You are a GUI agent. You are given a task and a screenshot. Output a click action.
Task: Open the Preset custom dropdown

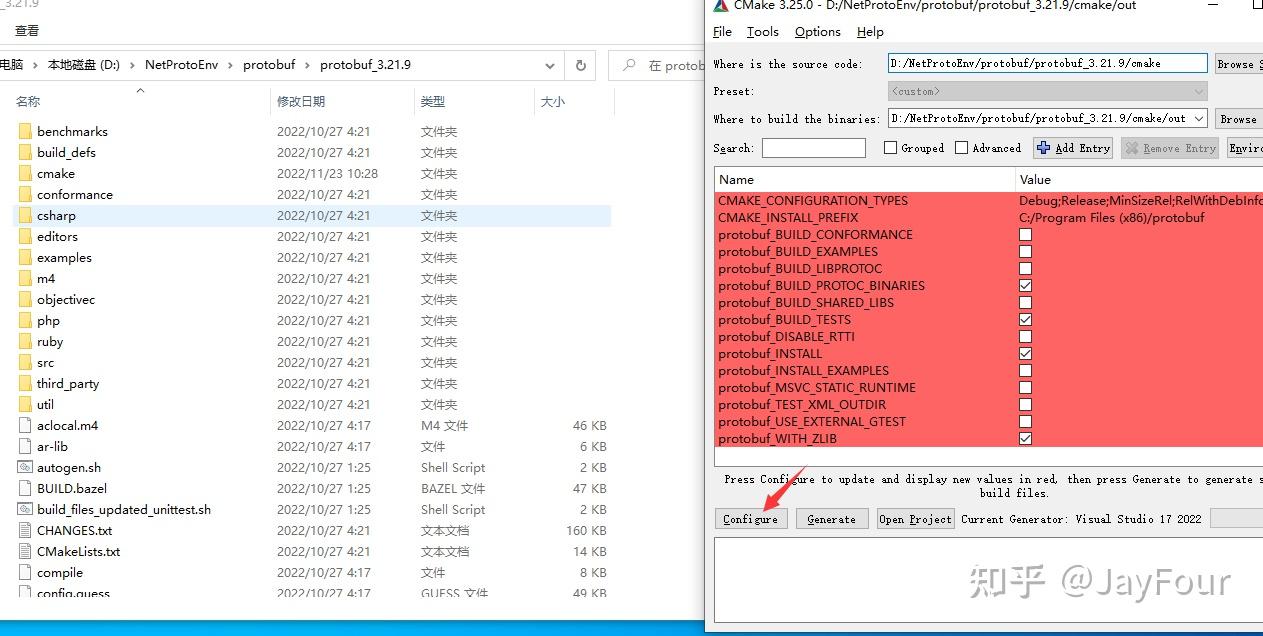[1199, 90]
